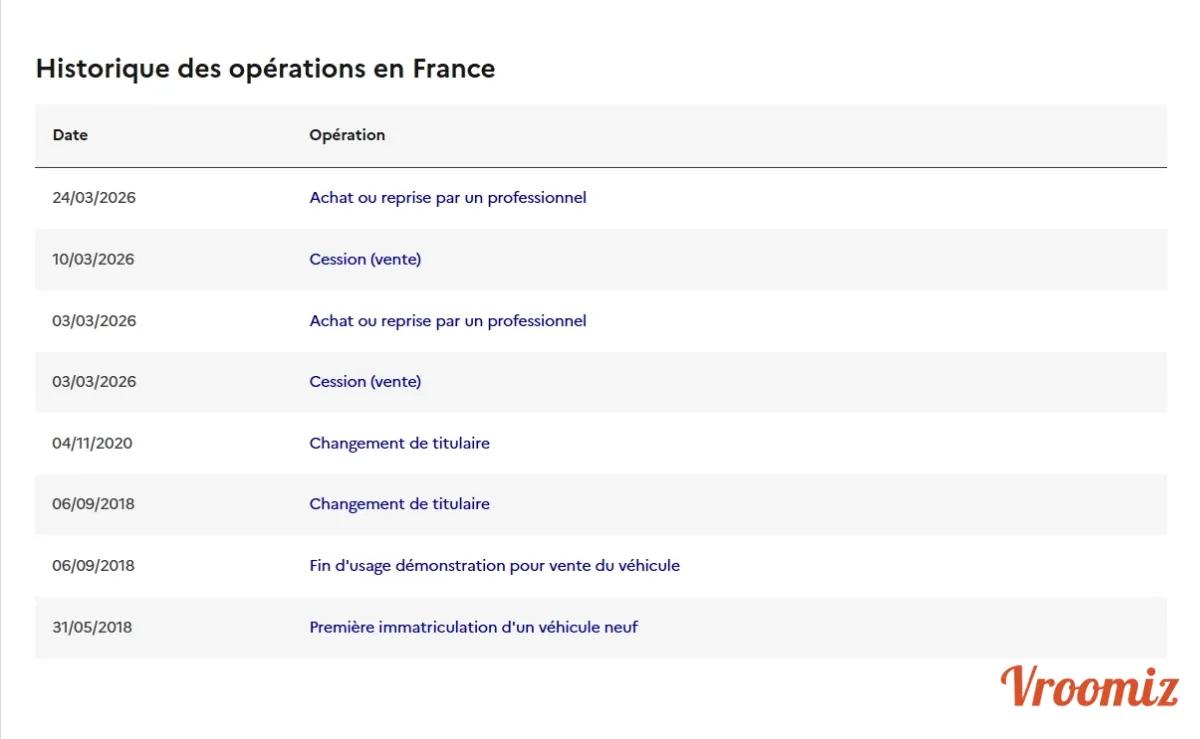Select the 04/11/2020 date cell
The image size is (1200, 739).
[x=92, y=443]
